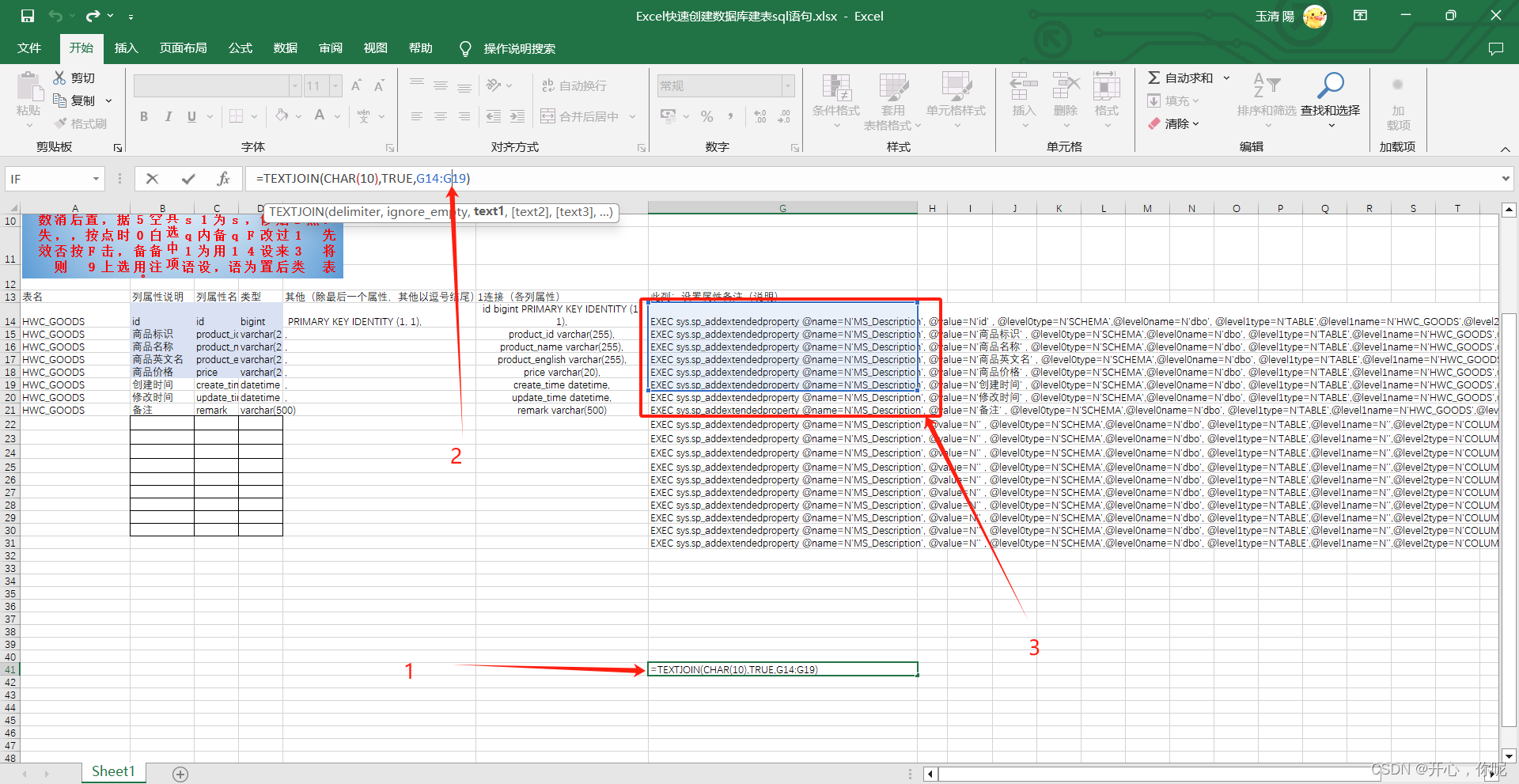Expand the formula bar chevron
Screen dimensions: 1519x784
pos(1505,179)
